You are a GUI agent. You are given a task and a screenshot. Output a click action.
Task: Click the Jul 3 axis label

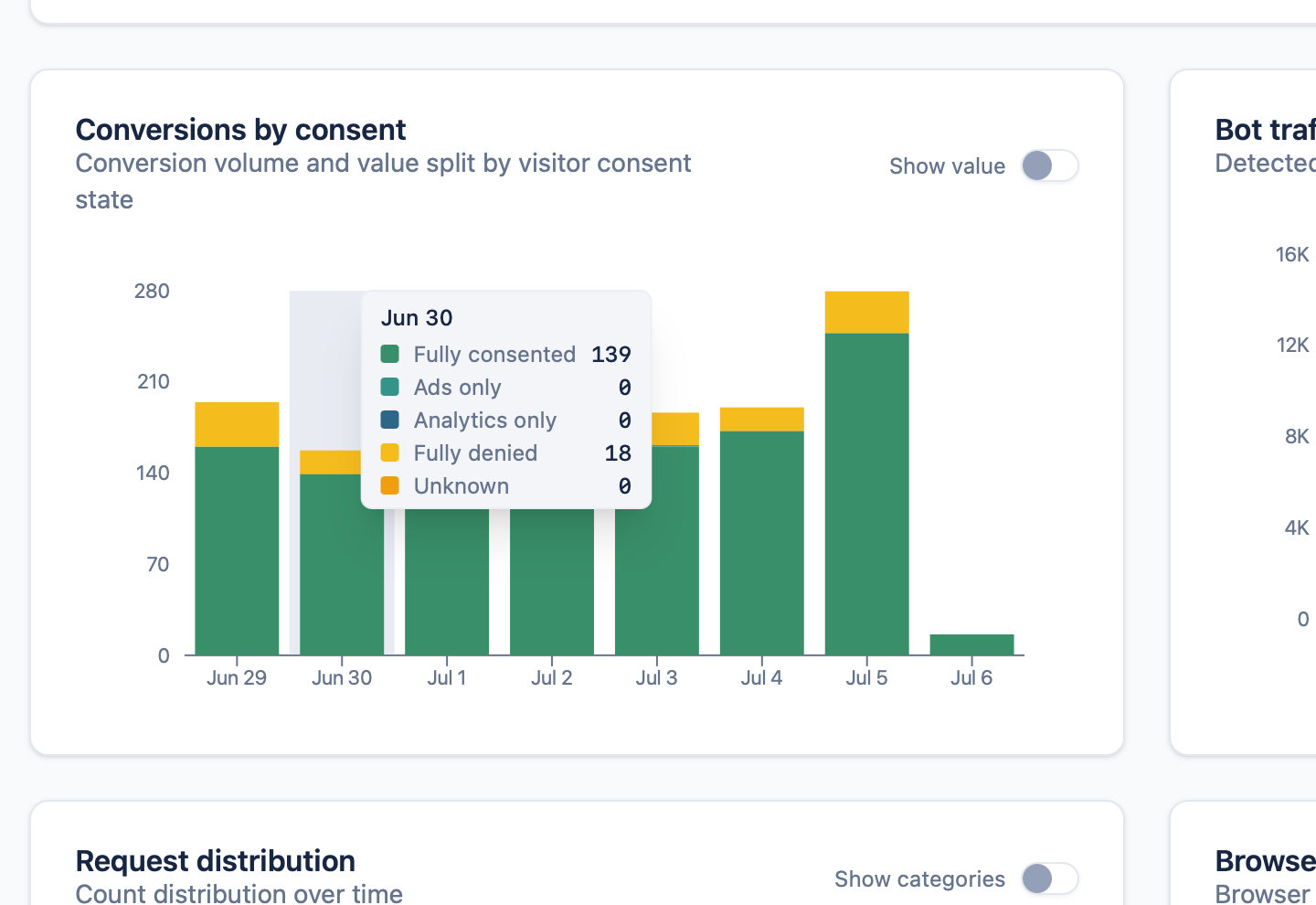pyautogui.click(x=656, y=677)
